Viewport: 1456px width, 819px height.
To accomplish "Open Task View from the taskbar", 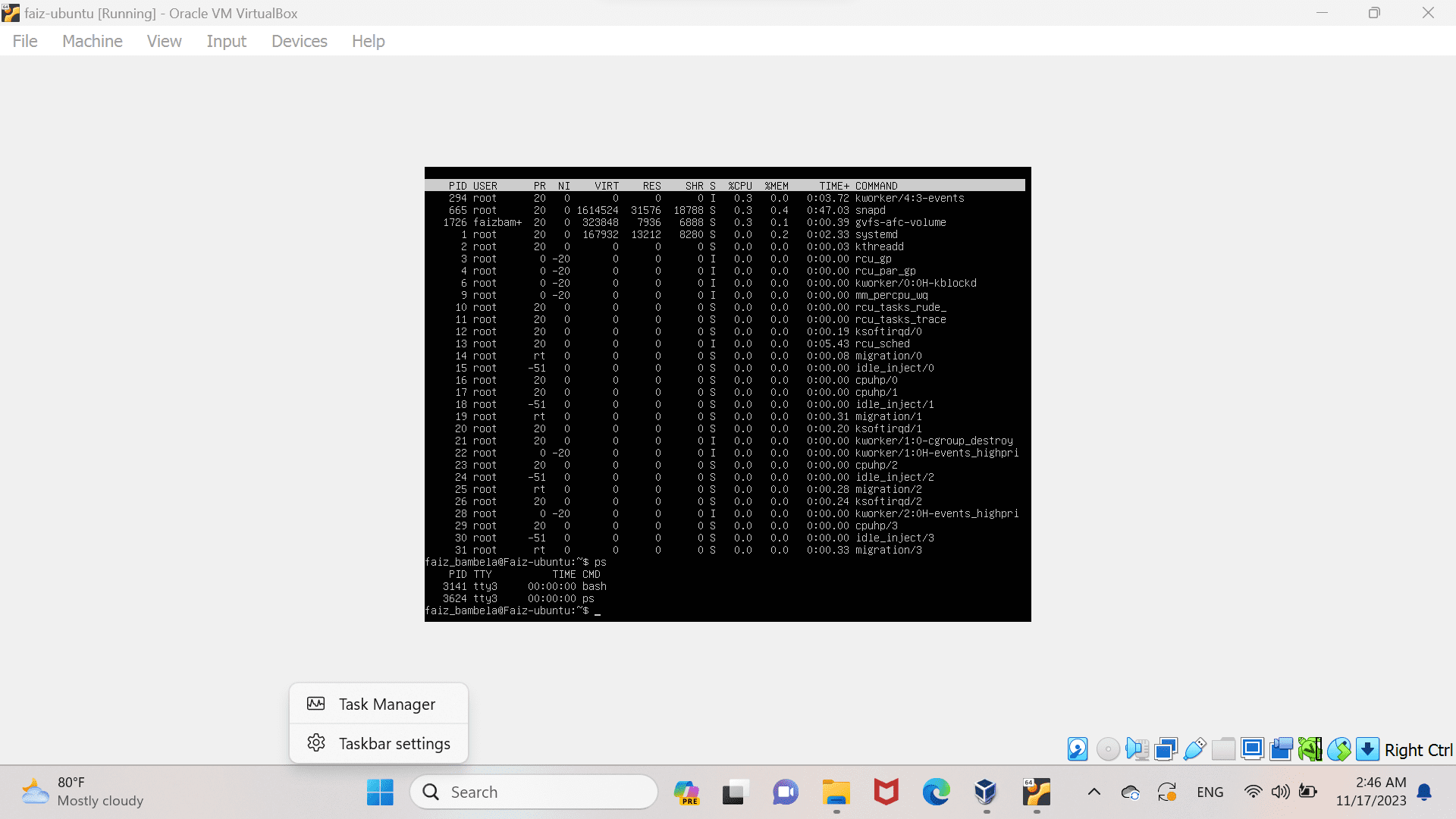I will pyautogui.click(x=735, y=792).
